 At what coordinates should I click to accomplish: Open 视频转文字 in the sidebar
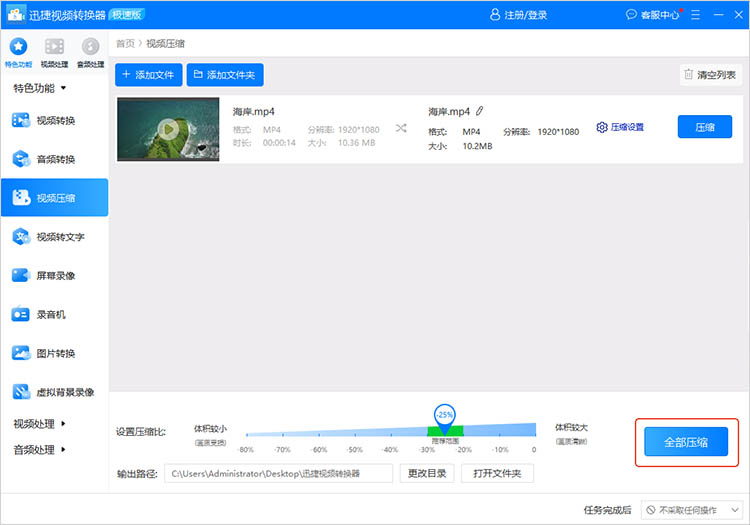pos(54,237)
